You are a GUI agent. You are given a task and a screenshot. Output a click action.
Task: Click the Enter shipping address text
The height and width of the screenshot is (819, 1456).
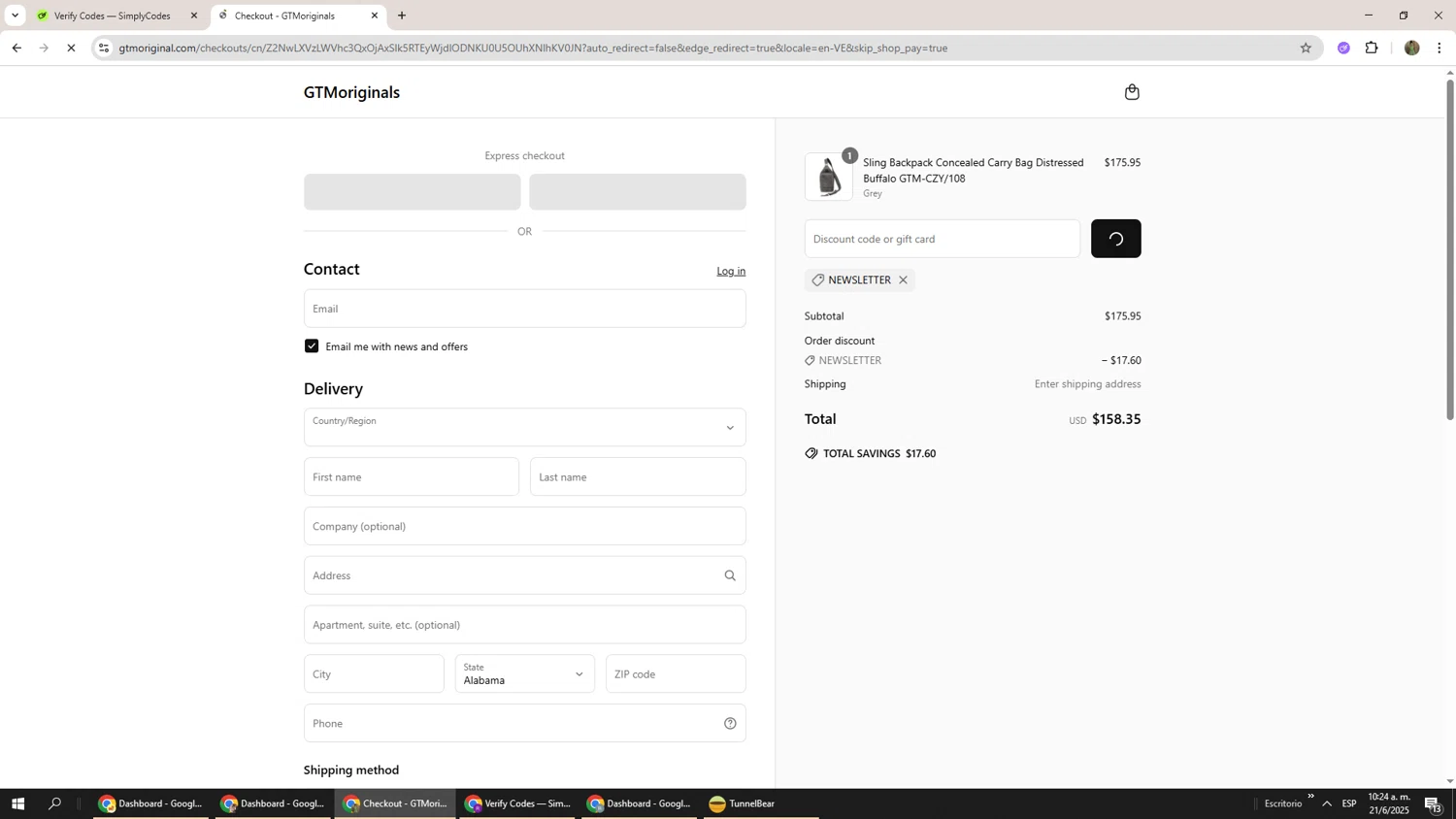click(1087, 384)
